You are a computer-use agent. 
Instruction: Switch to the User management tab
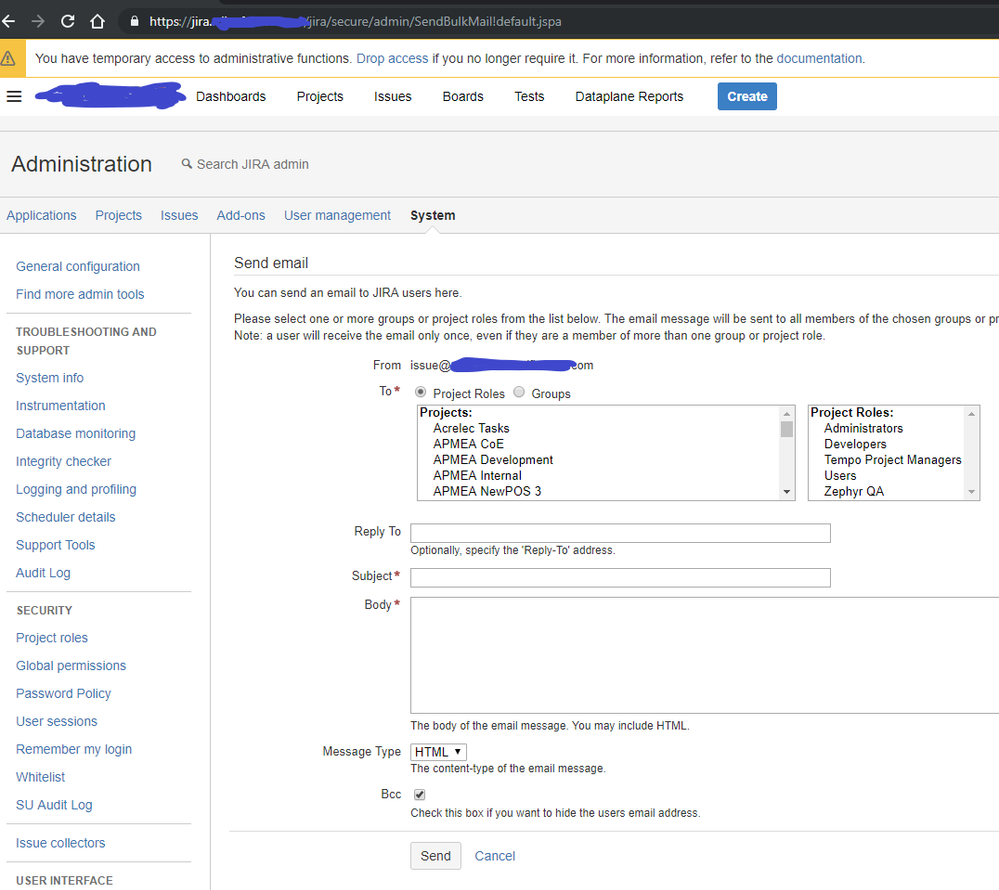coord(338,215)
